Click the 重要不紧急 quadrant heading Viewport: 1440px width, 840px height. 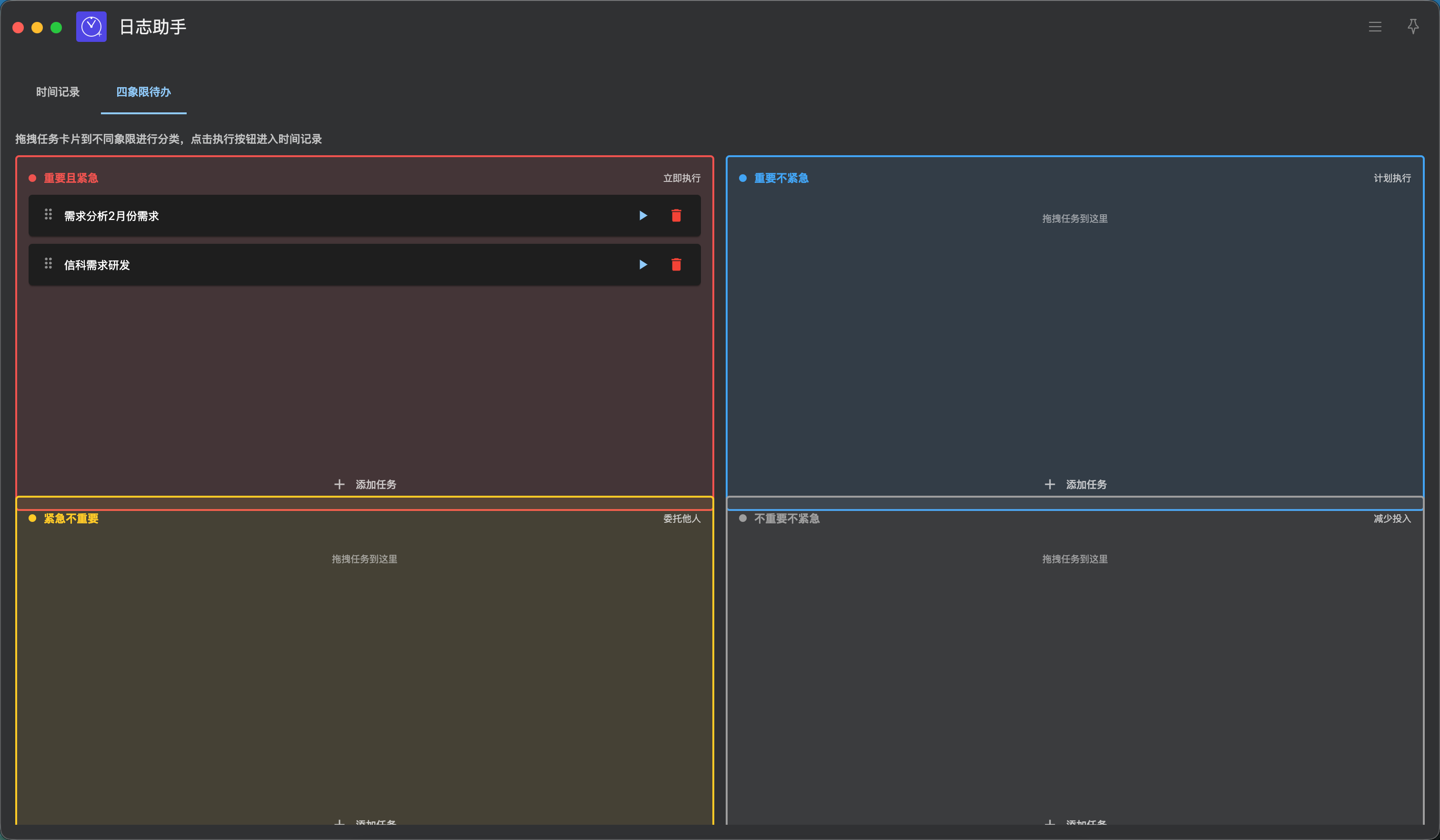[x=781, y=178]
